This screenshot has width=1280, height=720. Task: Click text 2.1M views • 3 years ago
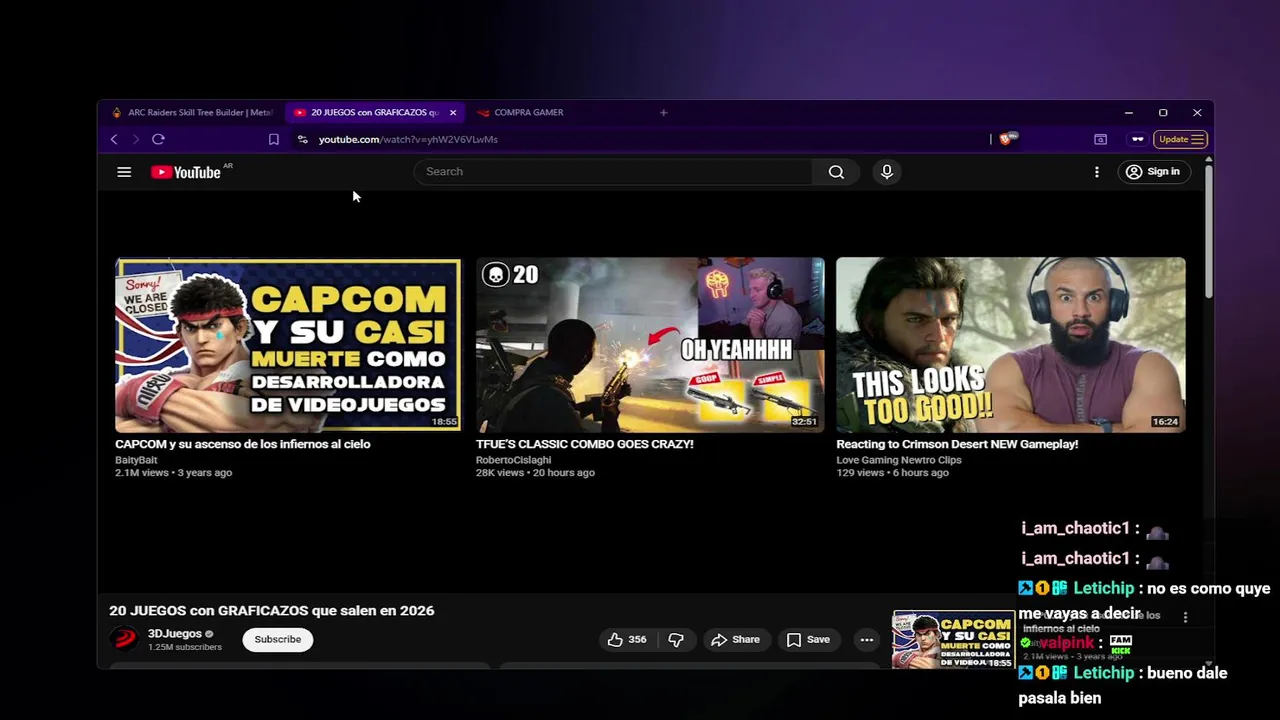coord(173,473)
